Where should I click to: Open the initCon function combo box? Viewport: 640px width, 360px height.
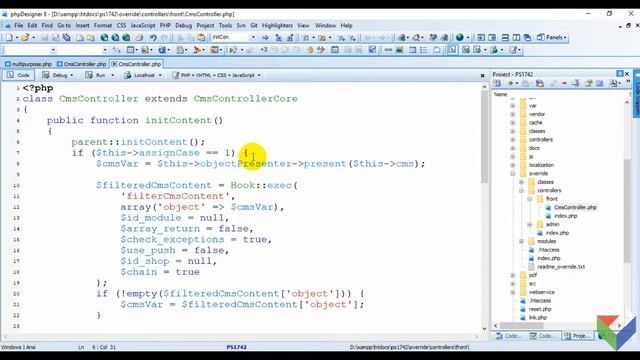[253, 38]
